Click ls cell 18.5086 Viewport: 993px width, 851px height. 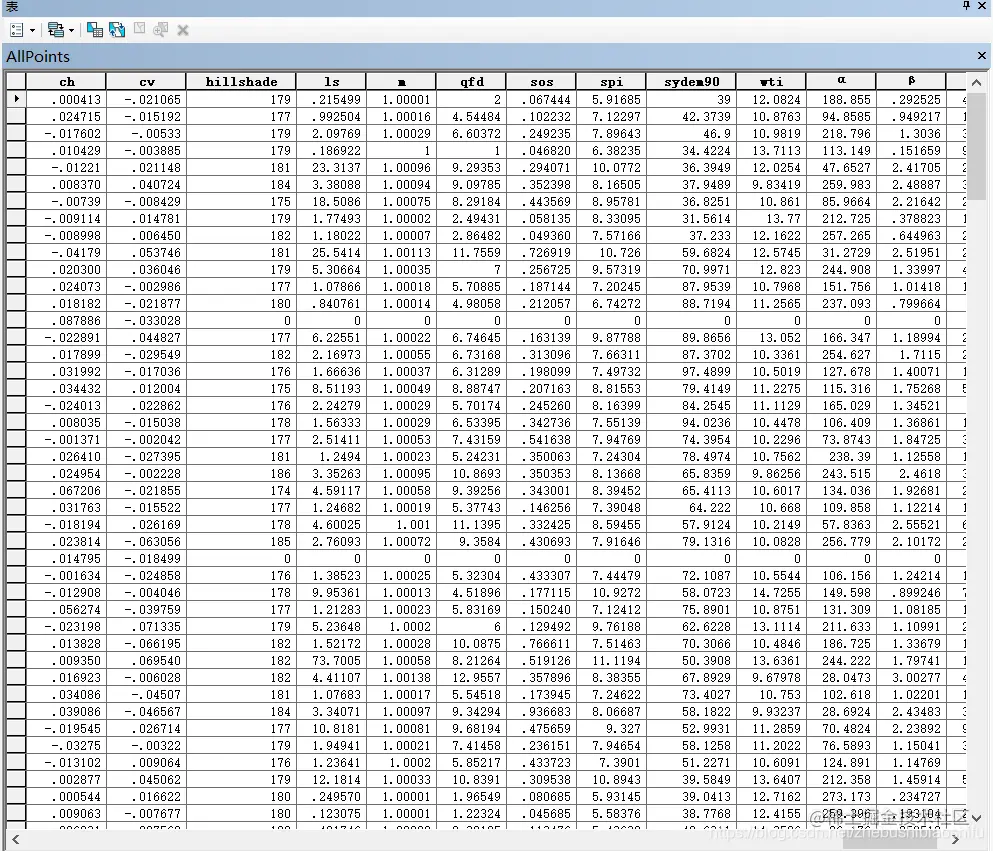click(x=331, y=201)
